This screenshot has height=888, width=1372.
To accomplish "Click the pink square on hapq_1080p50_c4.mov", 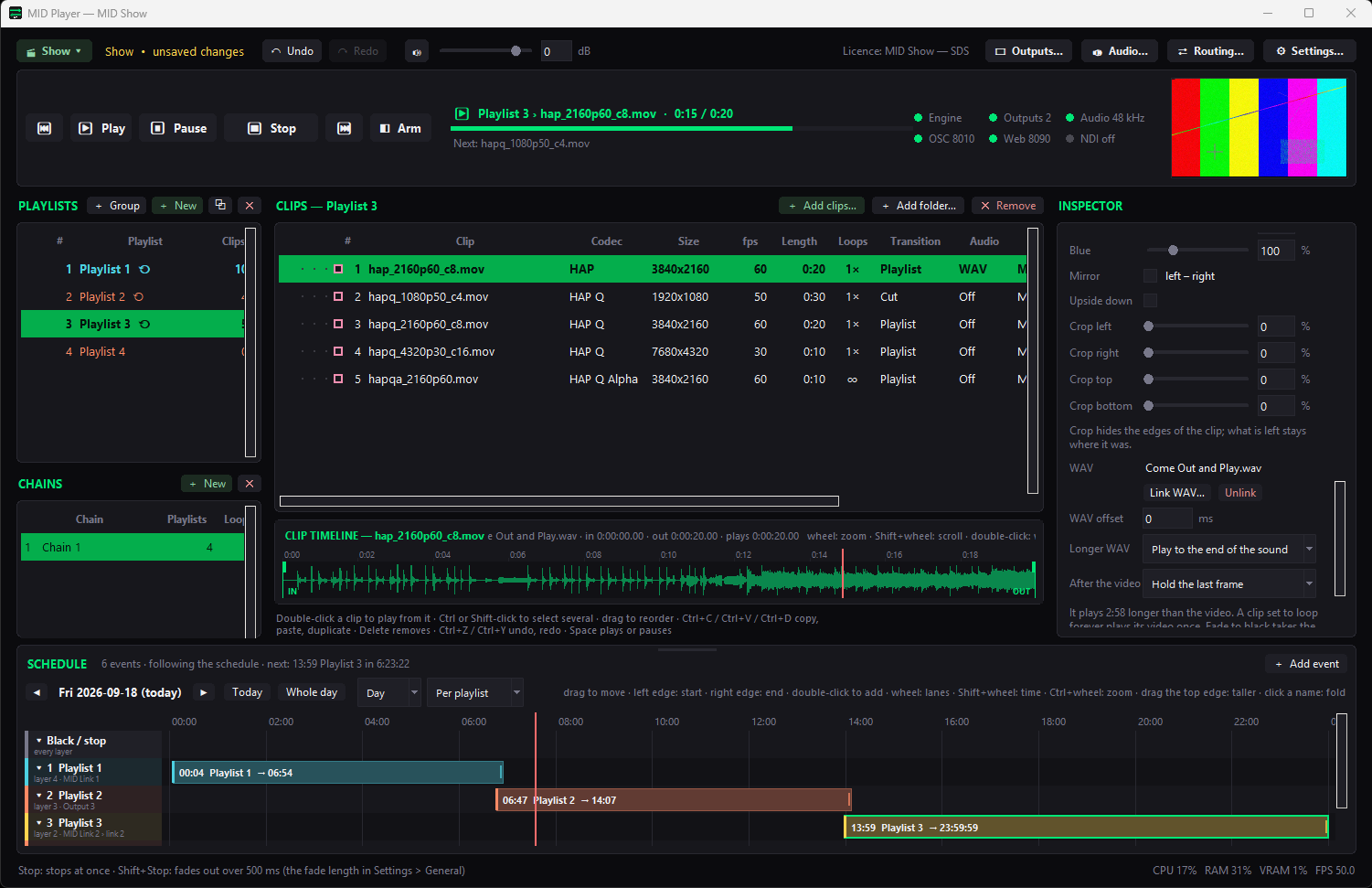I will click(x=338, y=297).
